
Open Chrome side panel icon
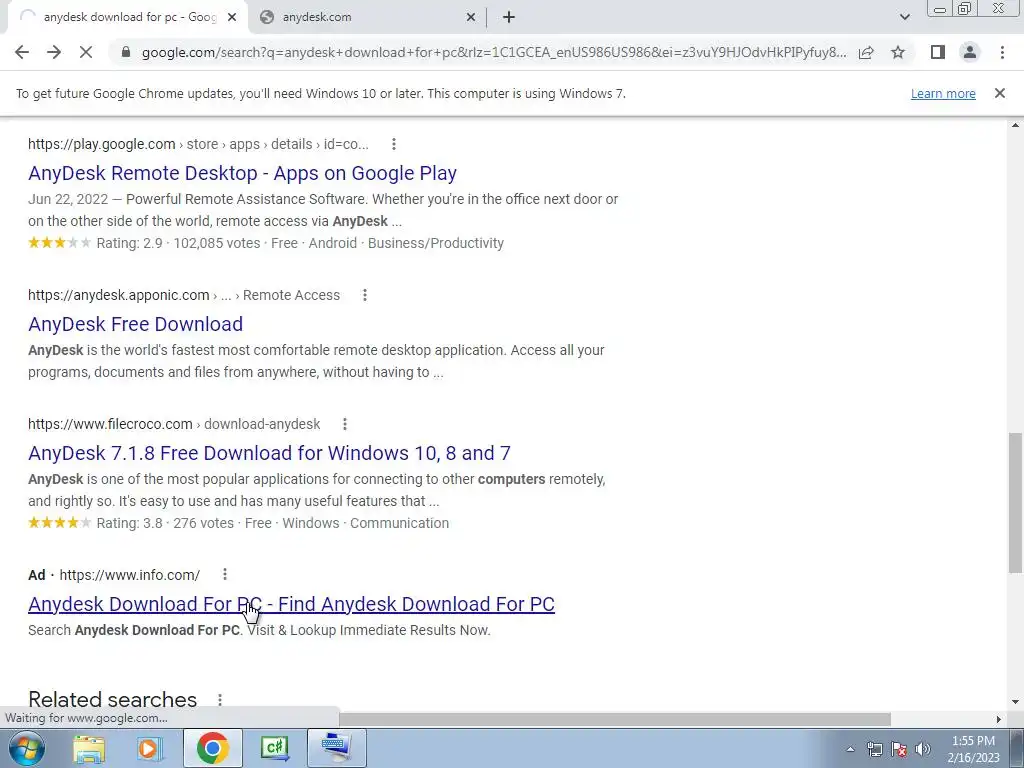click(x=938, y=52)
